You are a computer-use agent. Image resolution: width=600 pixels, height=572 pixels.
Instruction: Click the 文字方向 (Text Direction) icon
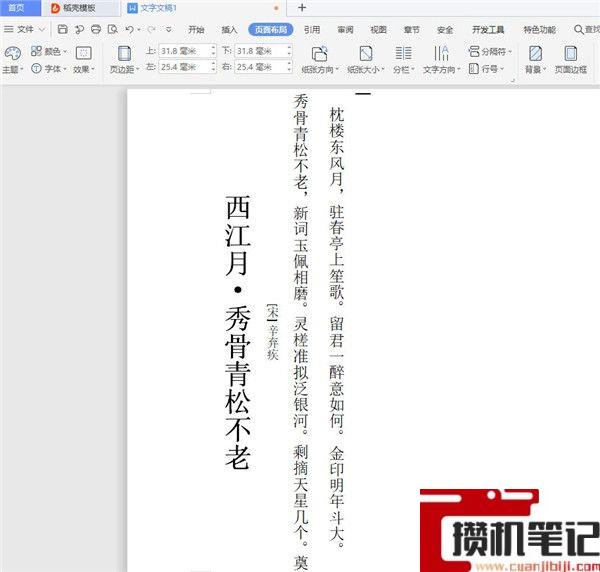click(x=441, y=54)
